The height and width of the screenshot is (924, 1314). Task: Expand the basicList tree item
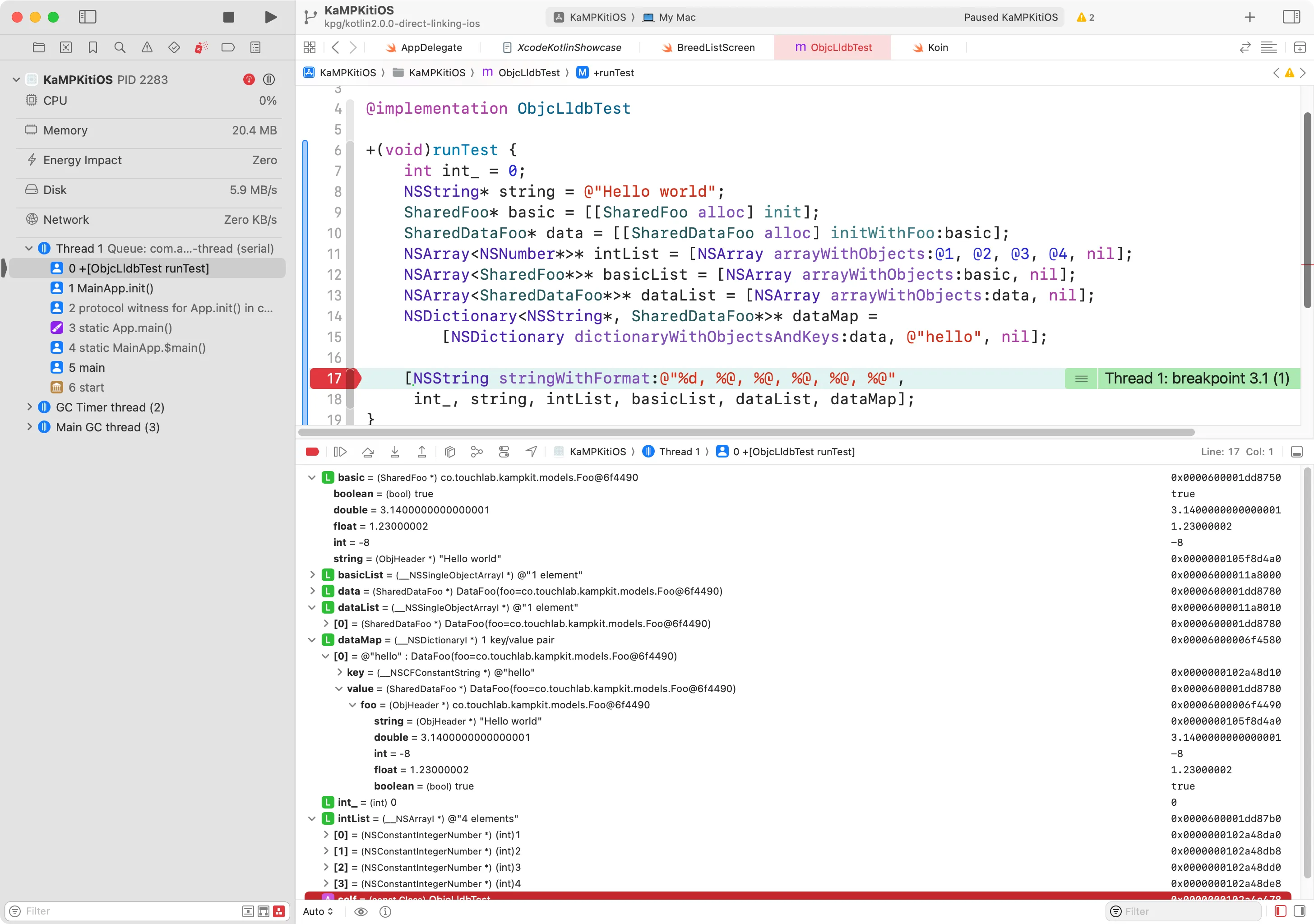312,574
